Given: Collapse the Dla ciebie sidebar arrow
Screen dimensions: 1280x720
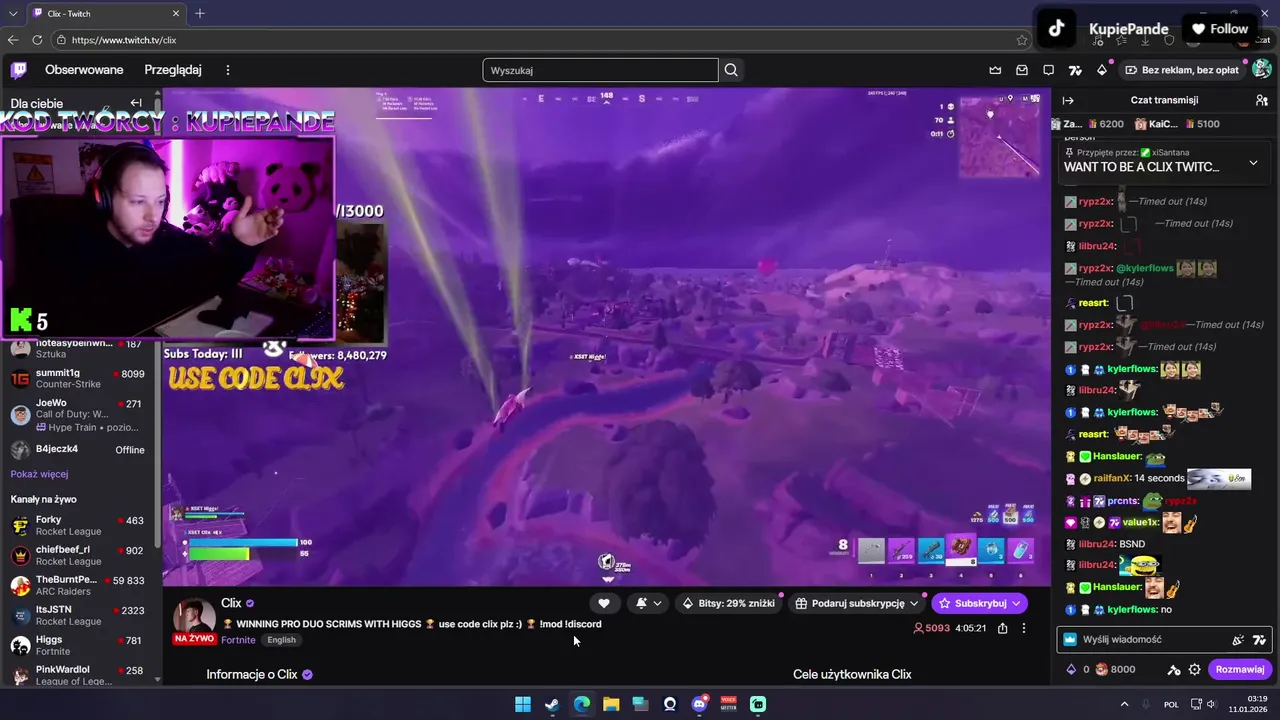Looking at the screenshot, I should click(136, 103).
